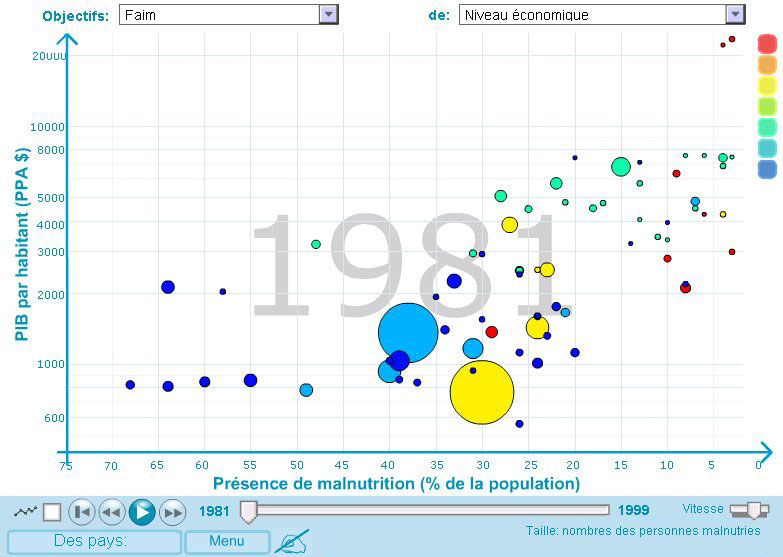Click the hand-writing annotation icon
The height and width of the screenshot is (557, 783).
(x=292, y=542)
